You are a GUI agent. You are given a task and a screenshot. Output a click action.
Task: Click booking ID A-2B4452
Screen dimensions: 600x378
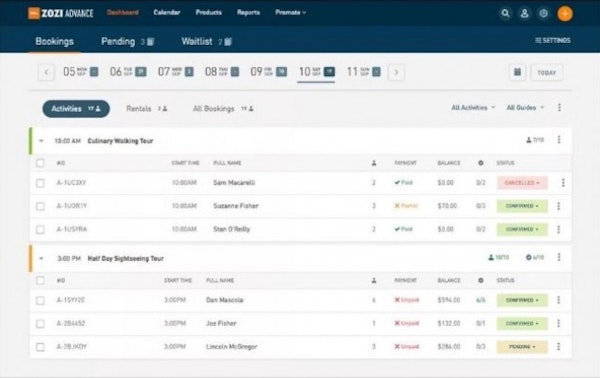71,323
